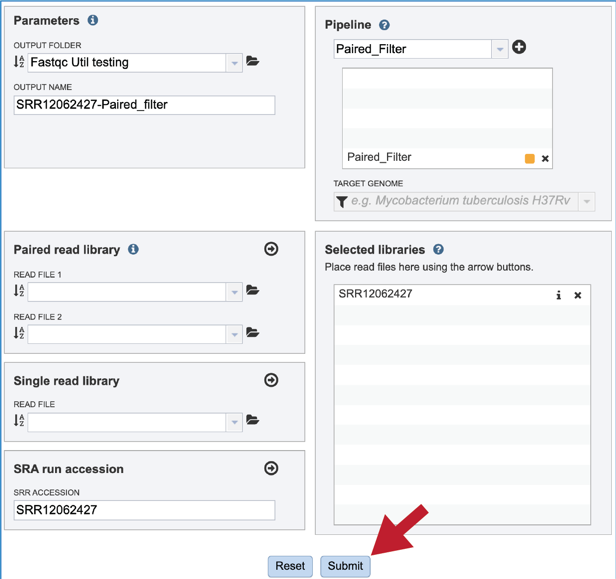Toggle sort order for Read File 2

coord(19,333)
